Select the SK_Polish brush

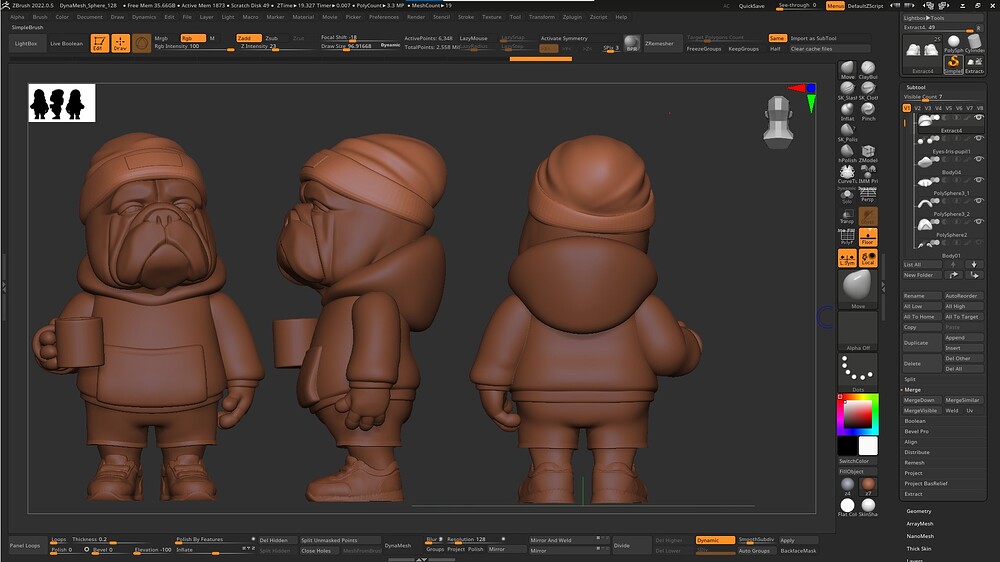(847, 132)
